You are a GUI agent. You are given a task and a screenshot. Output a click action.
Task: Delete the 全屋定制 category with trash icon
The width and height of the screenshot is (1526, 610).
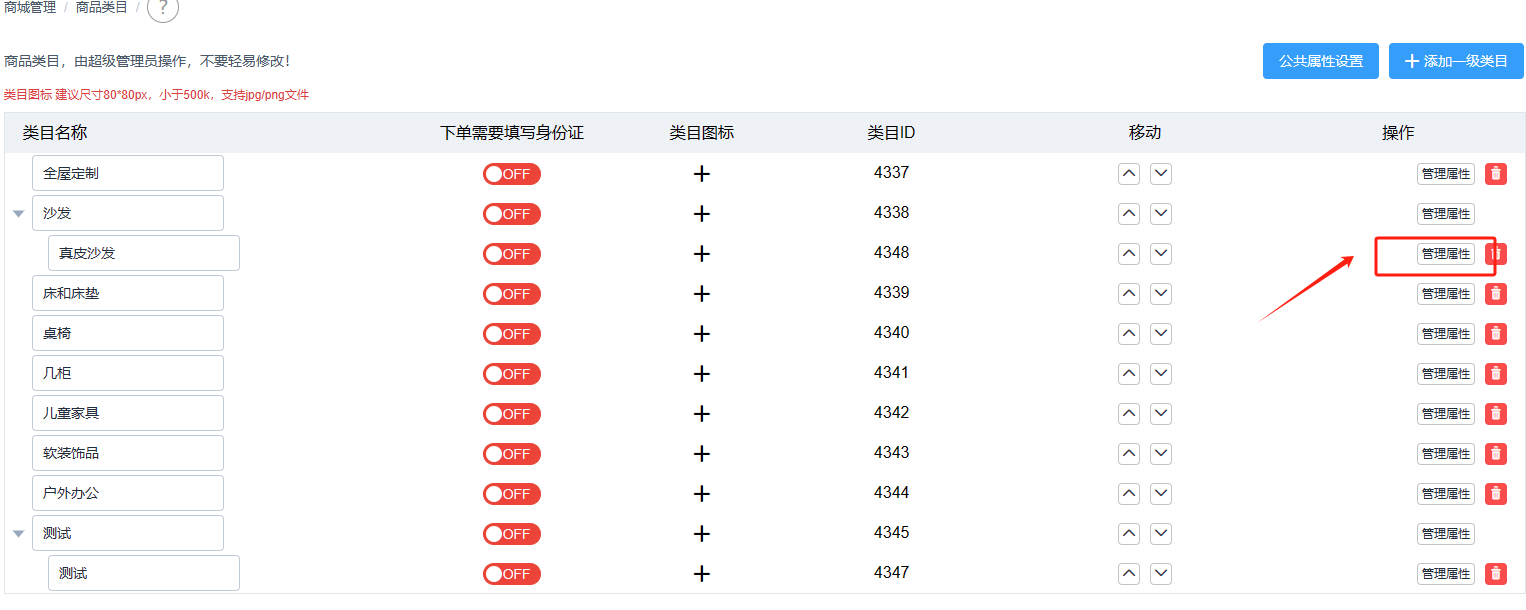[x=1496, y=174]
